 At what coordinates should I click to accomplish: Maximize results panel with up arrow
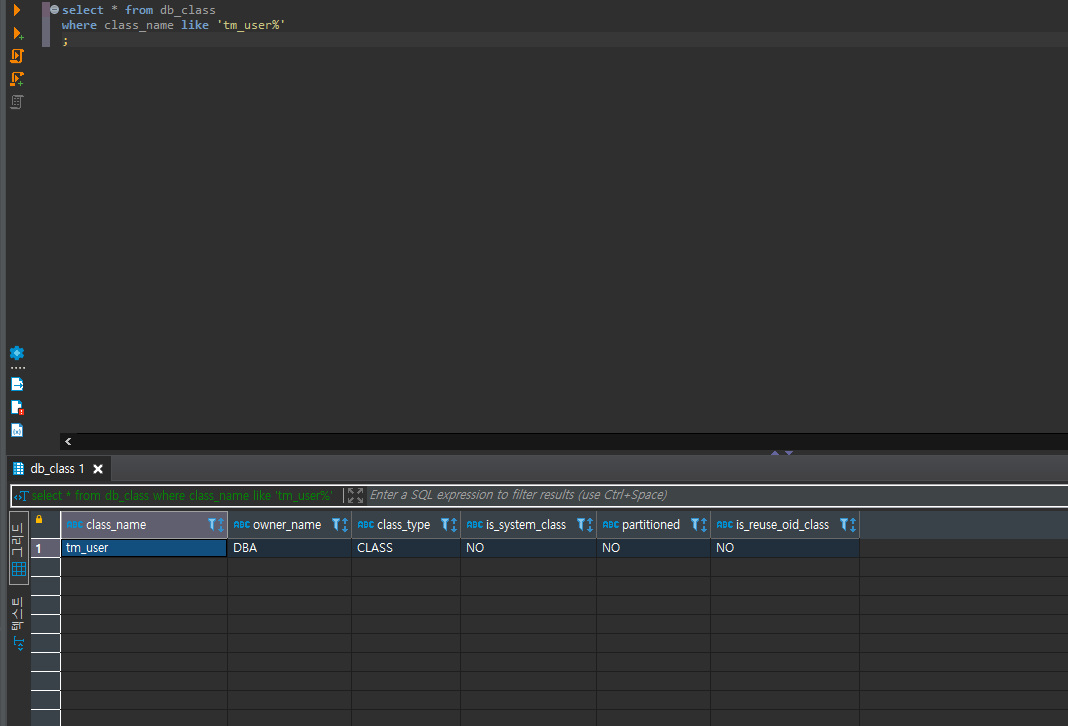[x=774, y=453]
